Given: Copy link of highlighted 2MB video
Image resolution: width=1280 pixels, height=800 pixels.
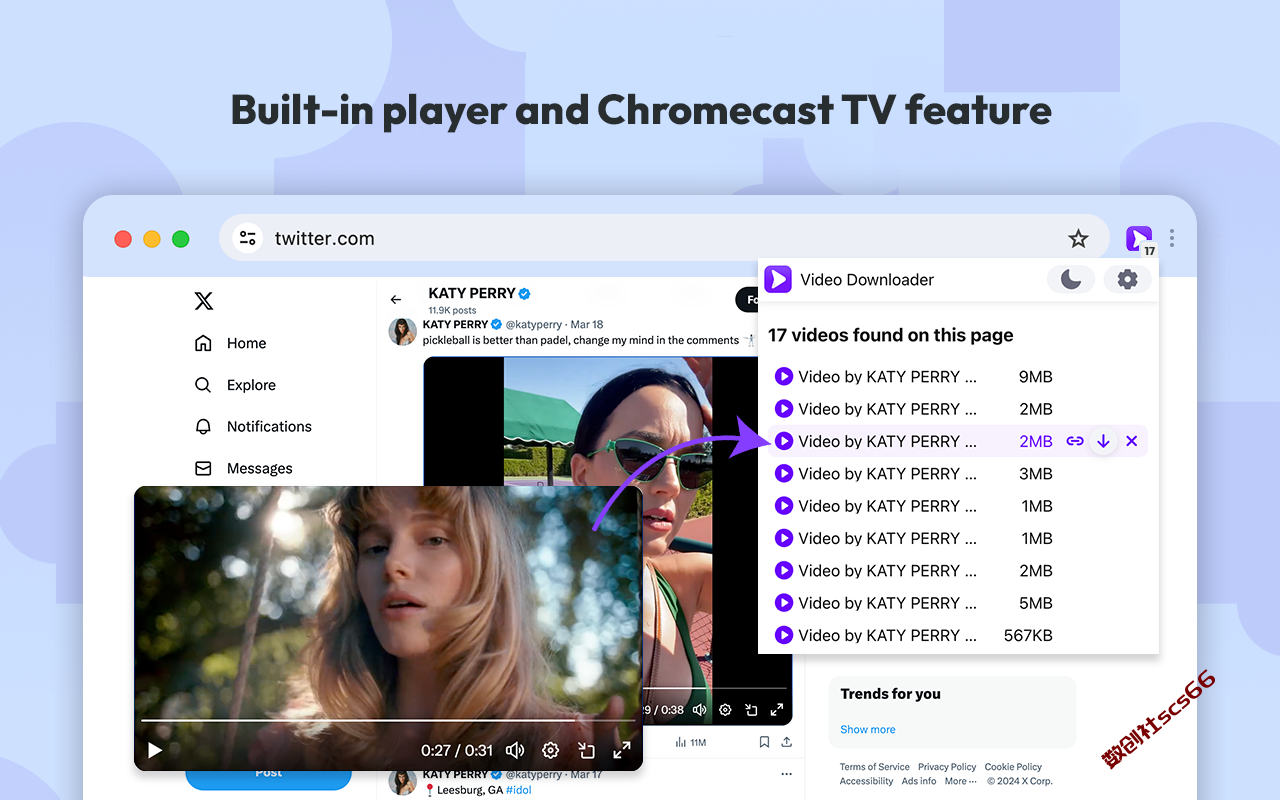Looking at the screenshot, I should [x=1075, y=441].
